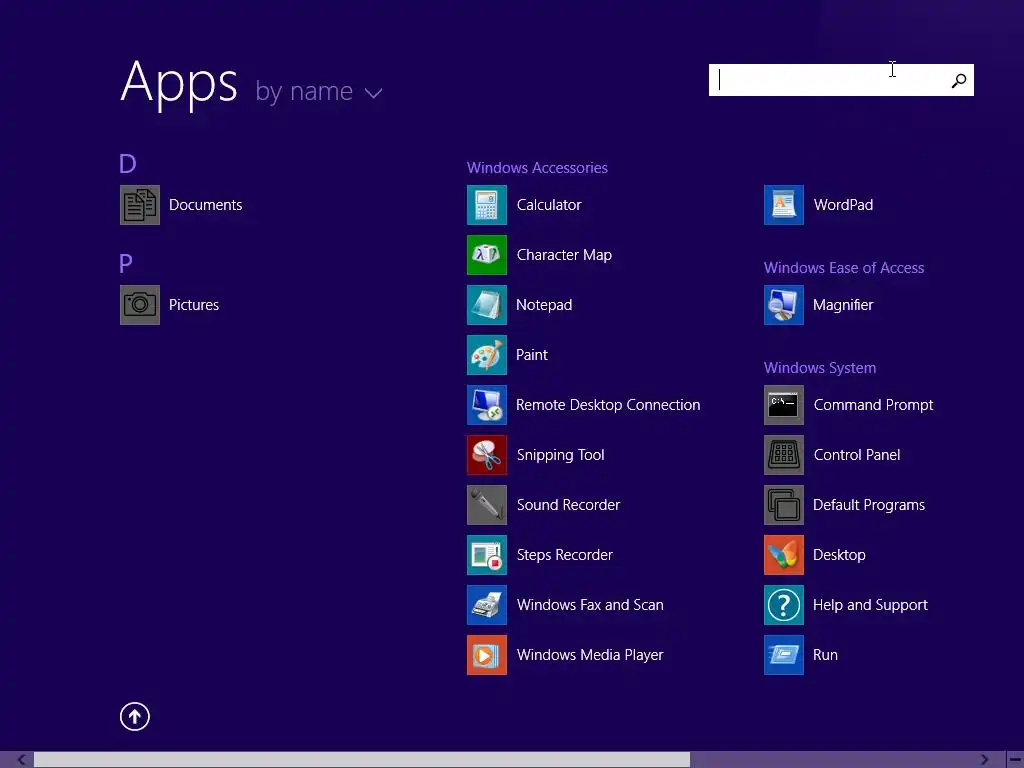The height and width of the screenshot is (768, 1024).
Task: Open the Pictures camera icon
Action: point(140,305)
